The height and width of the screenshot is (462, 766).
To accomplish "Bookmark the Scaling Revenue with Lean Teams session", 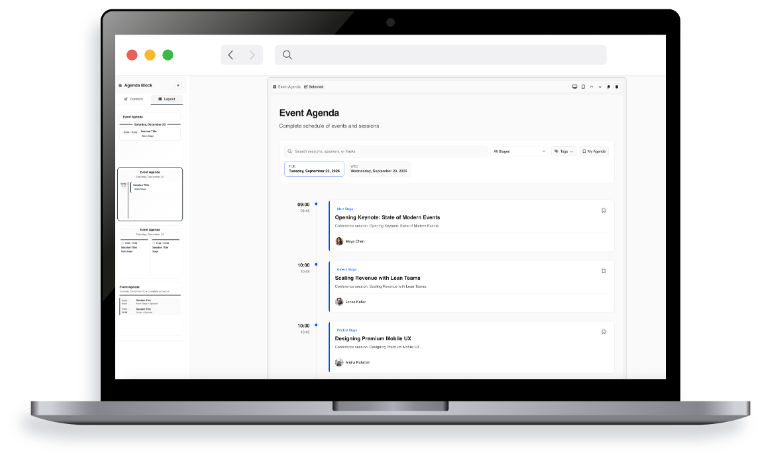I will point(604,271).
